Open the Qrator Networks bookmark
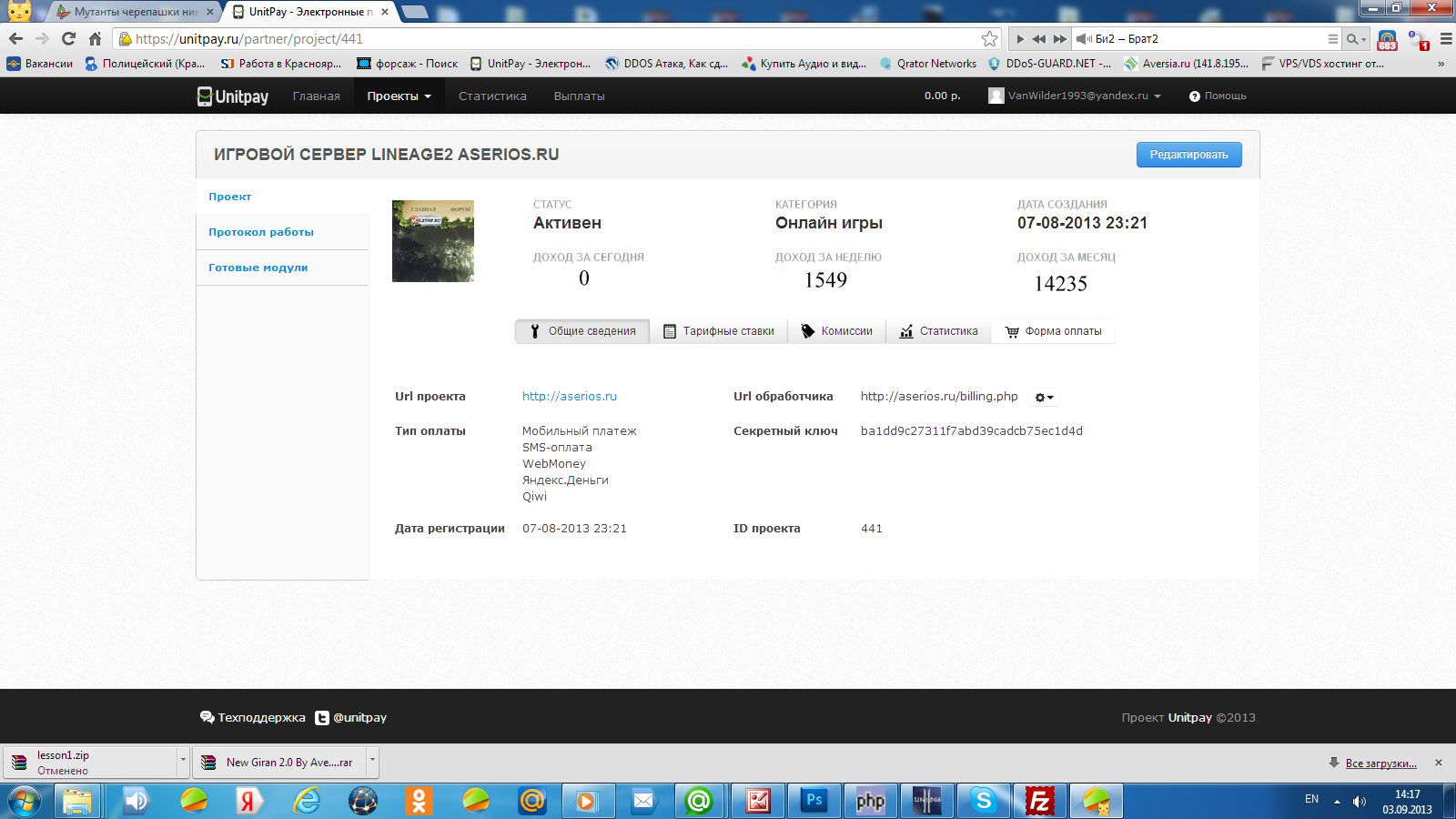The width and height of the screenshot is (1456, 819). pos(927,64)
